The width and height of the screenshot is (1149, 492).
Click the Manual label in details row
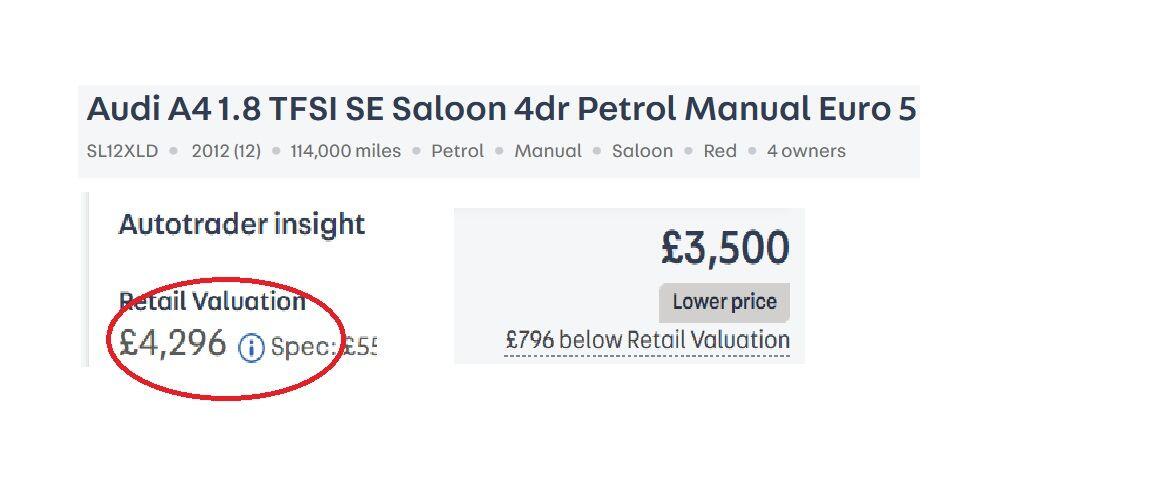[x=547, y=151]
